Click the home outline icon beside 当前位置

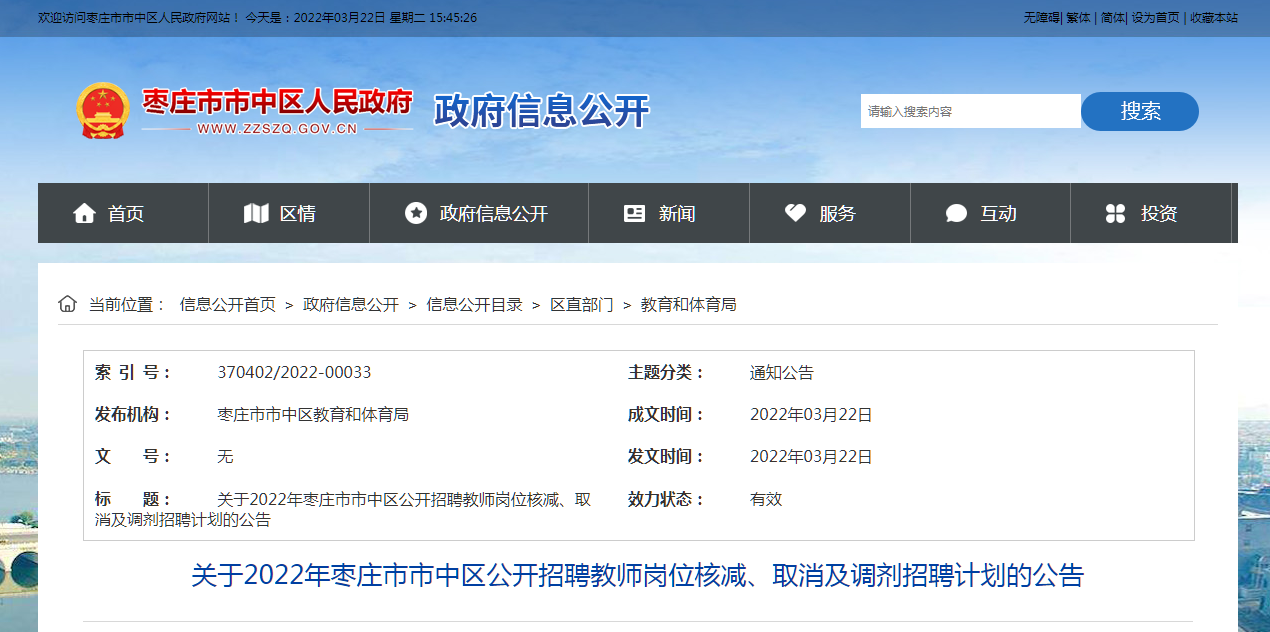click(x=67, y=304)
